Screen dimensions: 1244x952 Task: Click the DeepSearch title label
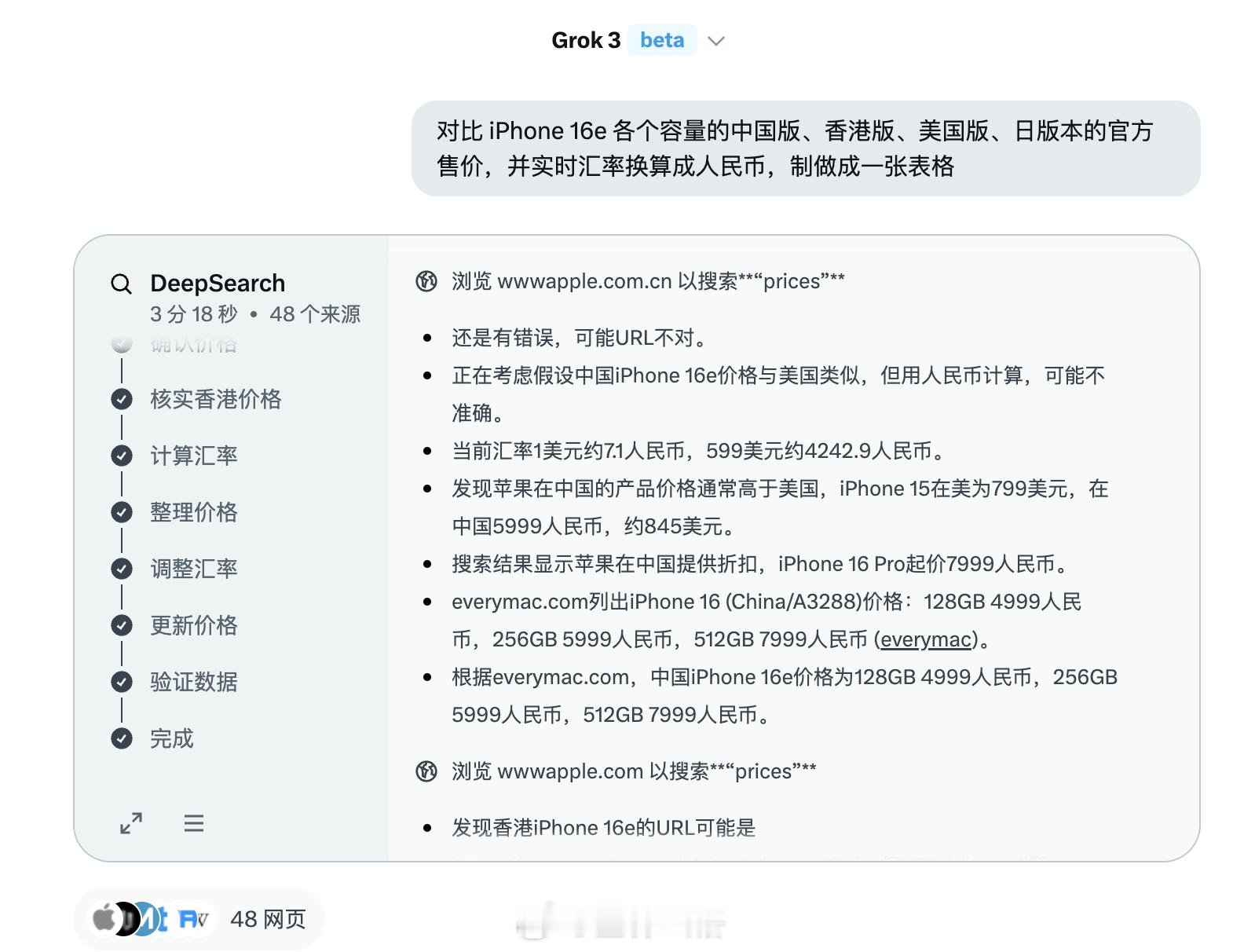tap(218, 283)
